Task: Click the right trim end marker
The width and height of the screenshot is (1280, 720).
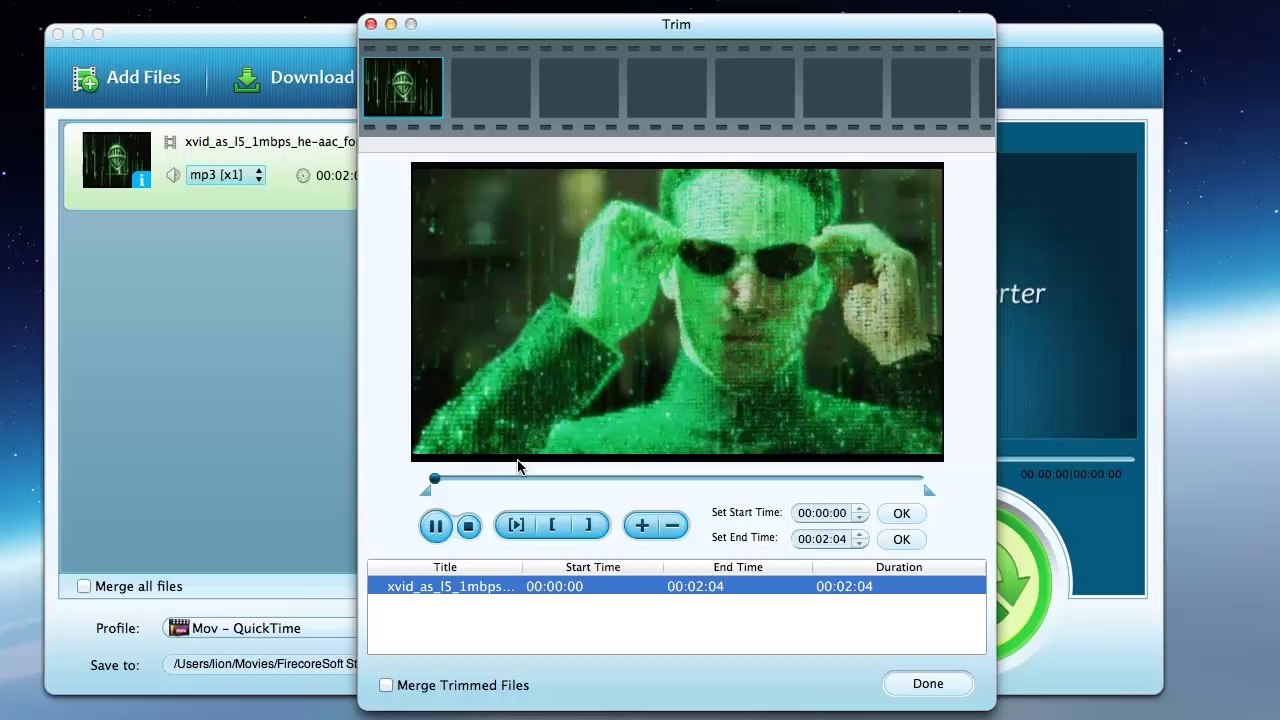Action: click(x=929, y=490)
